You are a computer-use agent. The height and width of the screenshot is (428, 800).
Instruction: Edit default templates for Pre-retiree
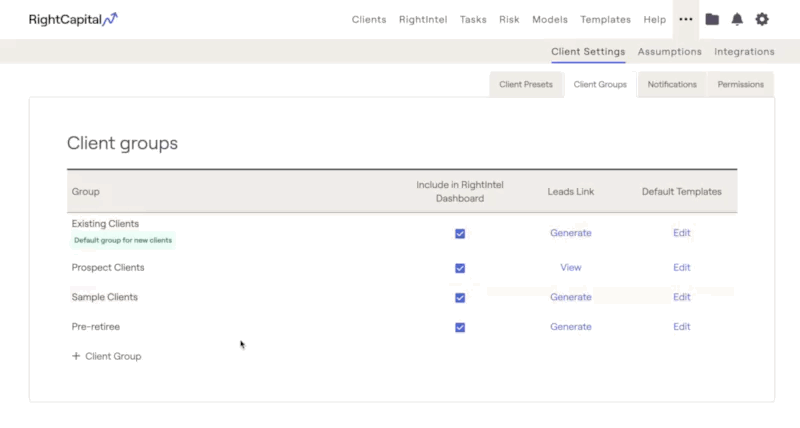[682, 326]
